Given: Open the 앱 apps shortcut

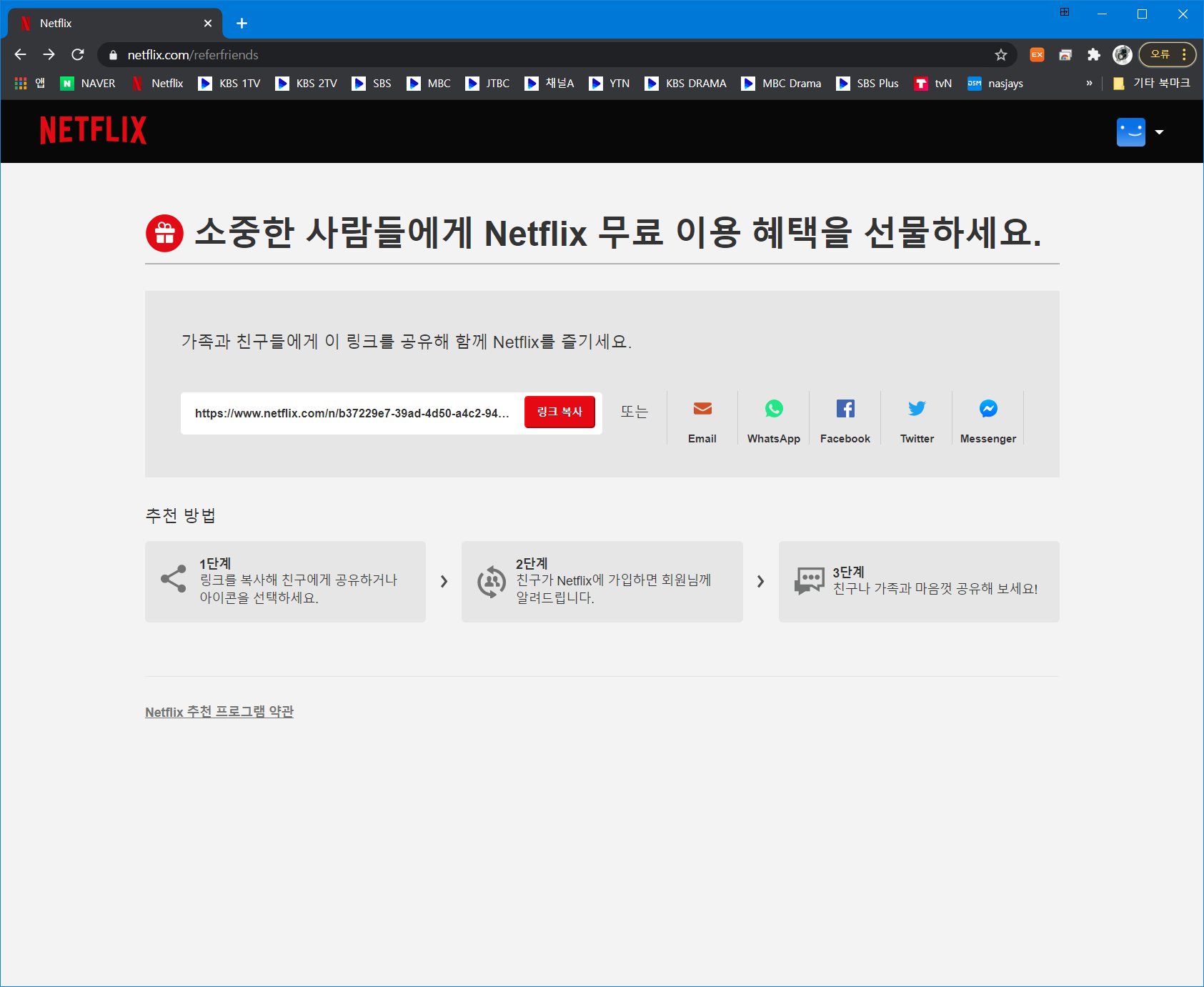Looking at the screenshot, I should pos(30,84).
